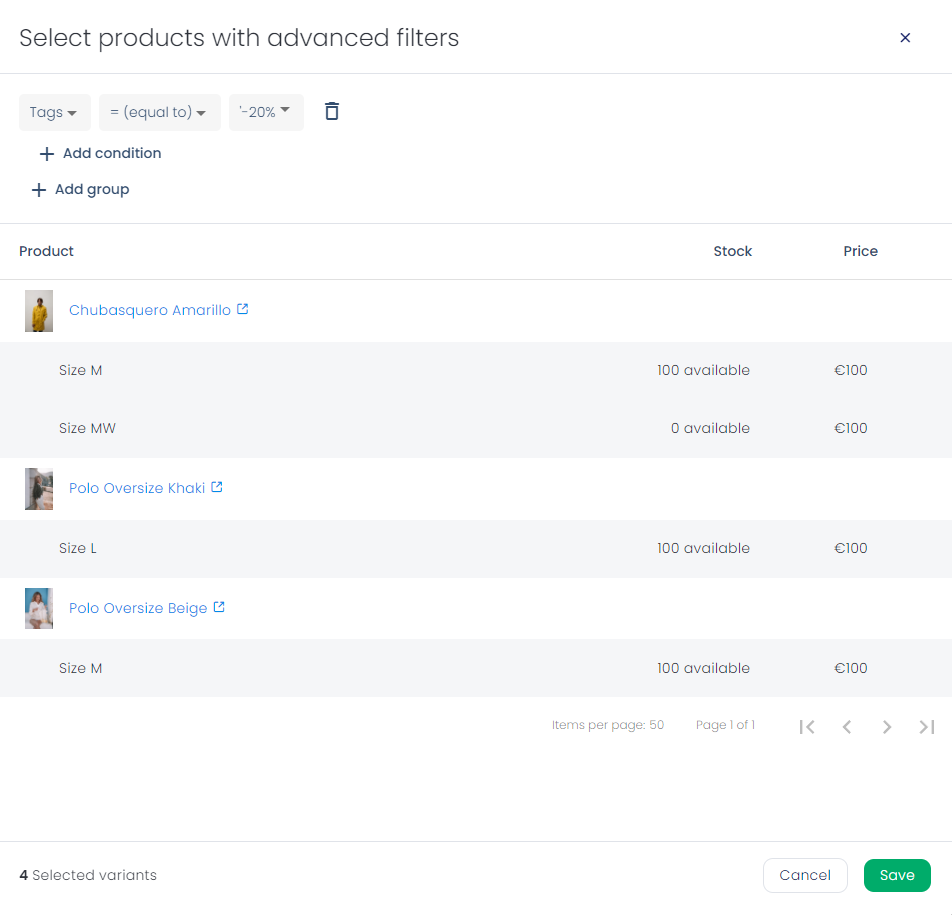
Task: Delete the Tags filter condition with trash icon
Action: [332, 111]
